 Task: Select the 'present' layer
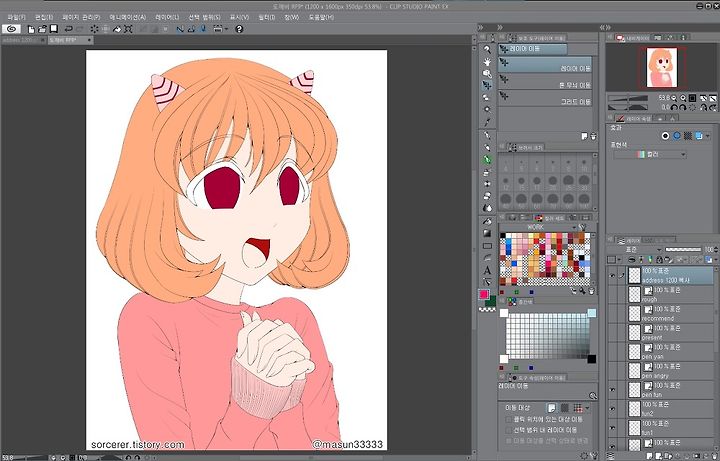point(671,332)
